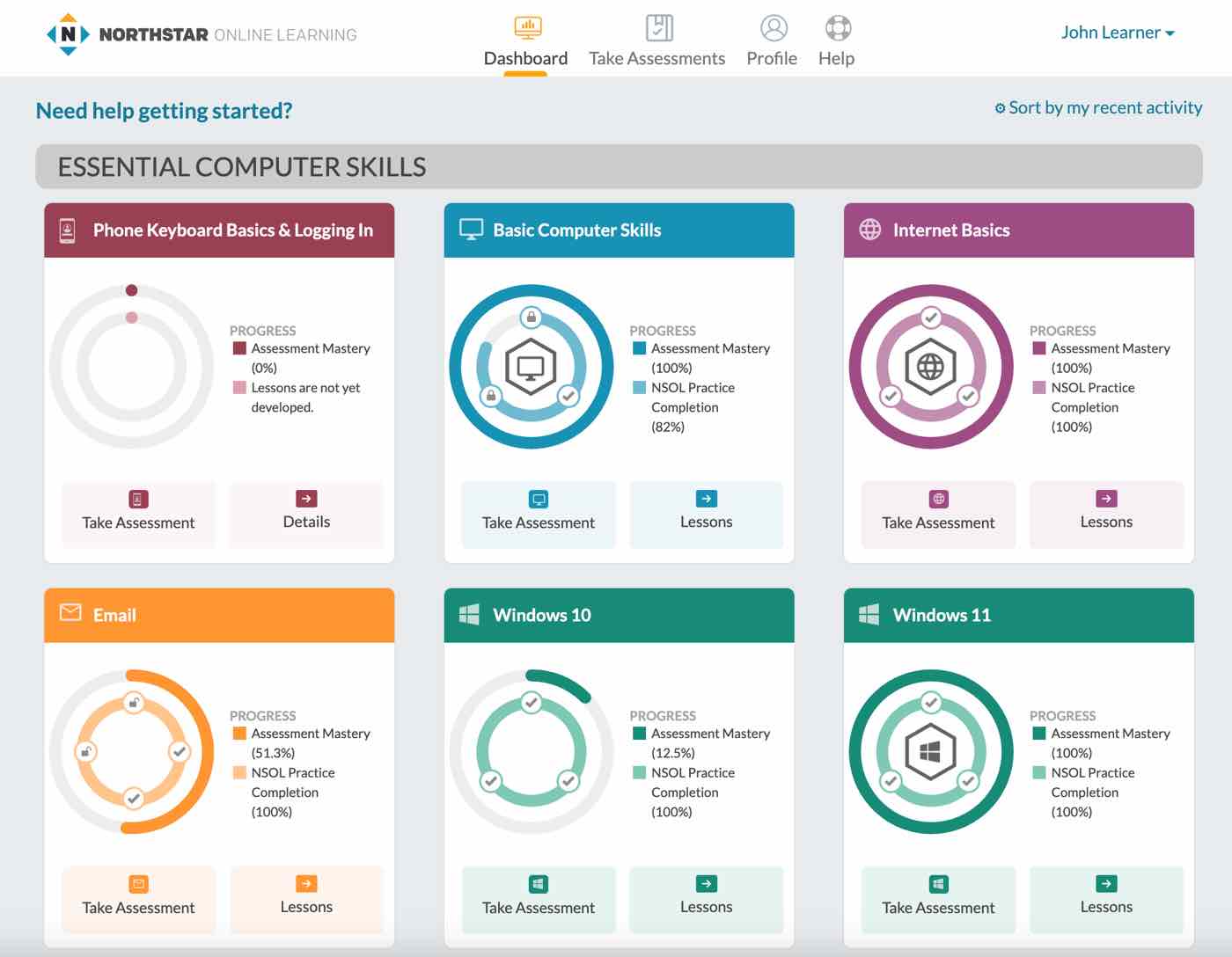Click the top checkmark on Windows 10 ring
The height and width of the screenshot is (957, 1232).
[x=531, y=702]
